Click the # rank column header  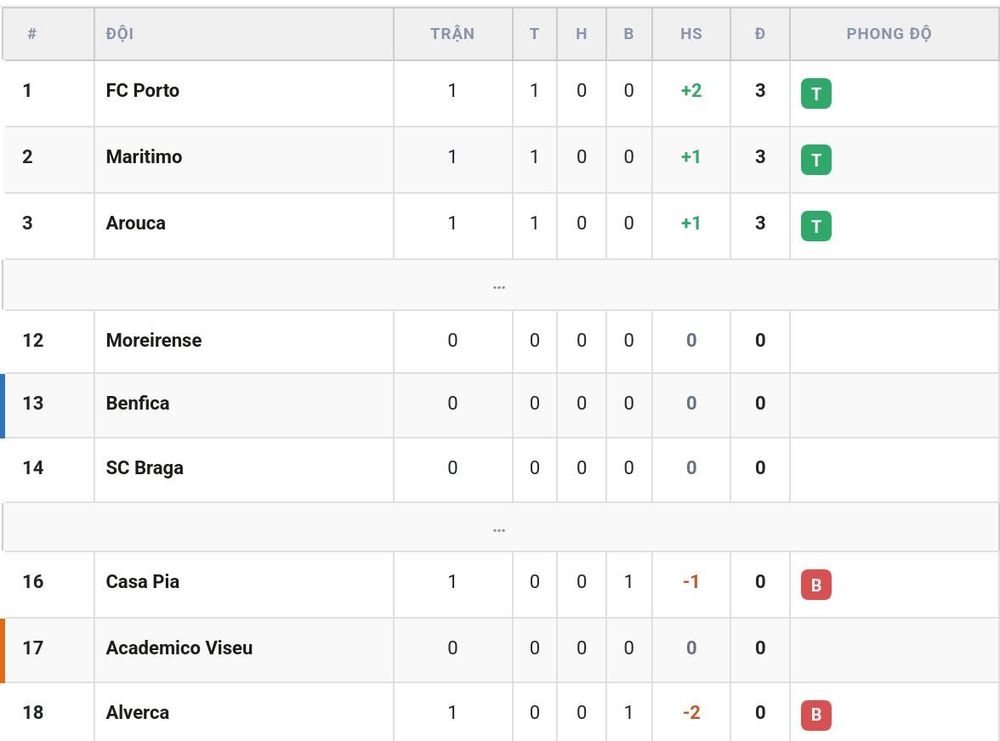click(x=32, y=34)
